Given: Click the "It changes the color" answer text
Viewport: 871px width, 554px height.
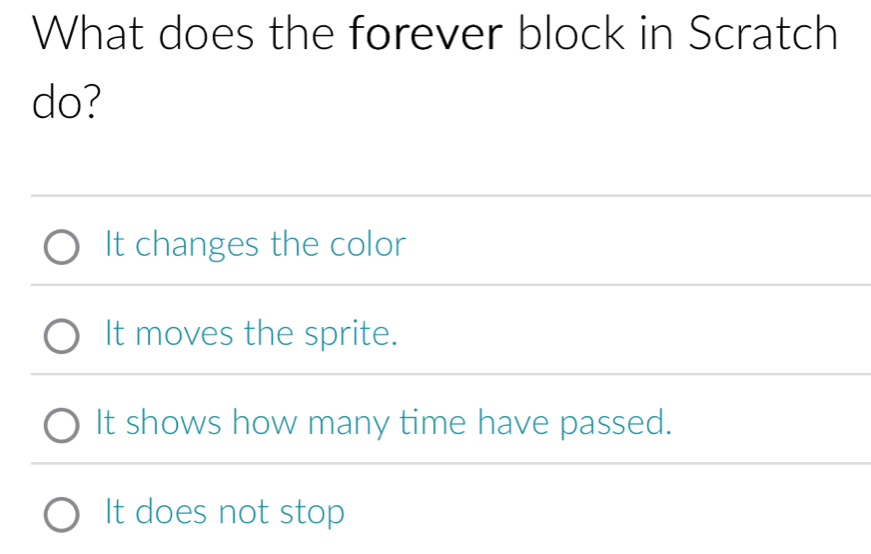Looking at the screenshot, I should (255, 244).
